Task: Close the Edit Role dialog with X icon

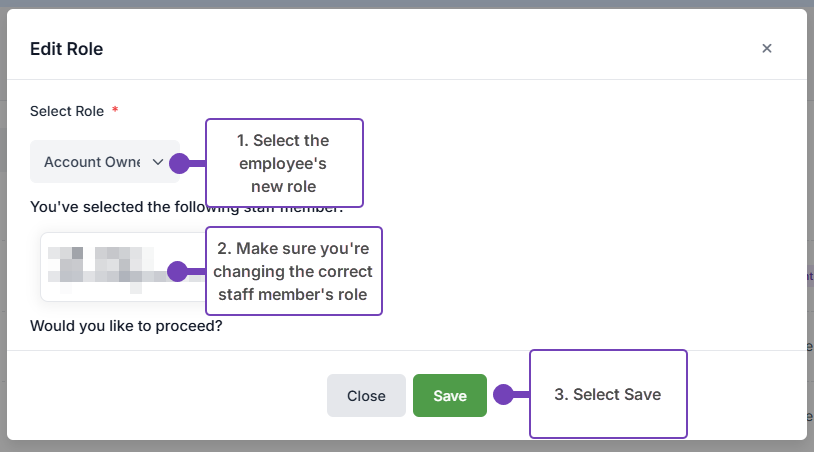Action: coord(767,48)
